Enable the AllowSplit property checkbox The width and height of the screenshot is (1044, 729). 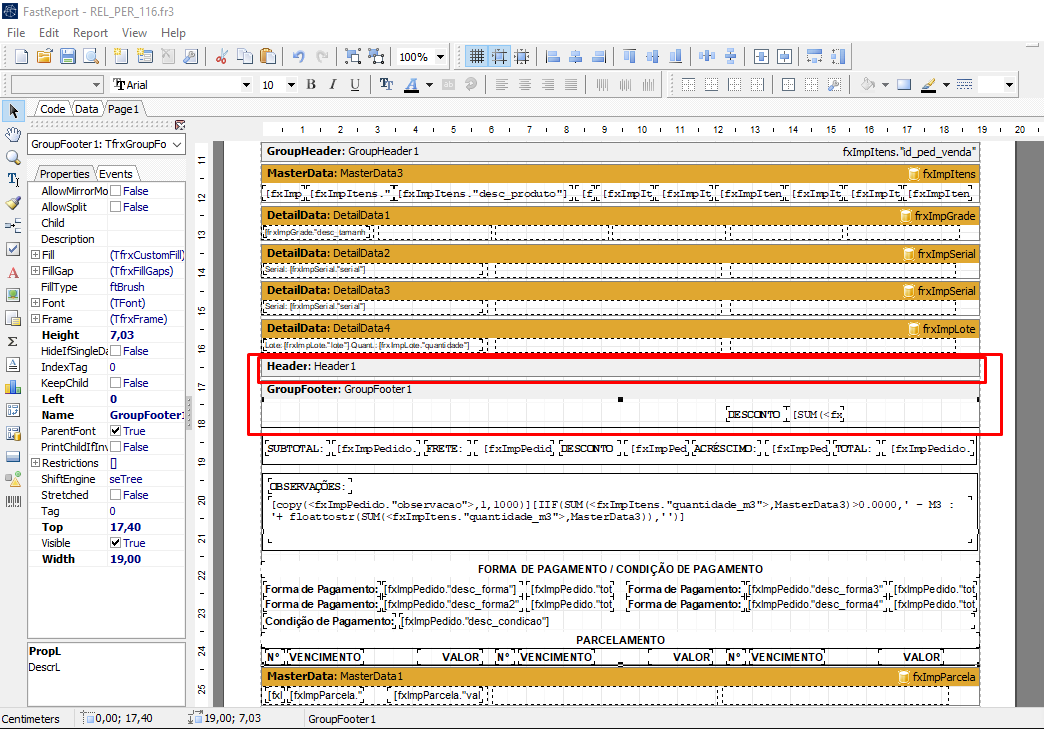pyautogui.click(x=115, y=207)
